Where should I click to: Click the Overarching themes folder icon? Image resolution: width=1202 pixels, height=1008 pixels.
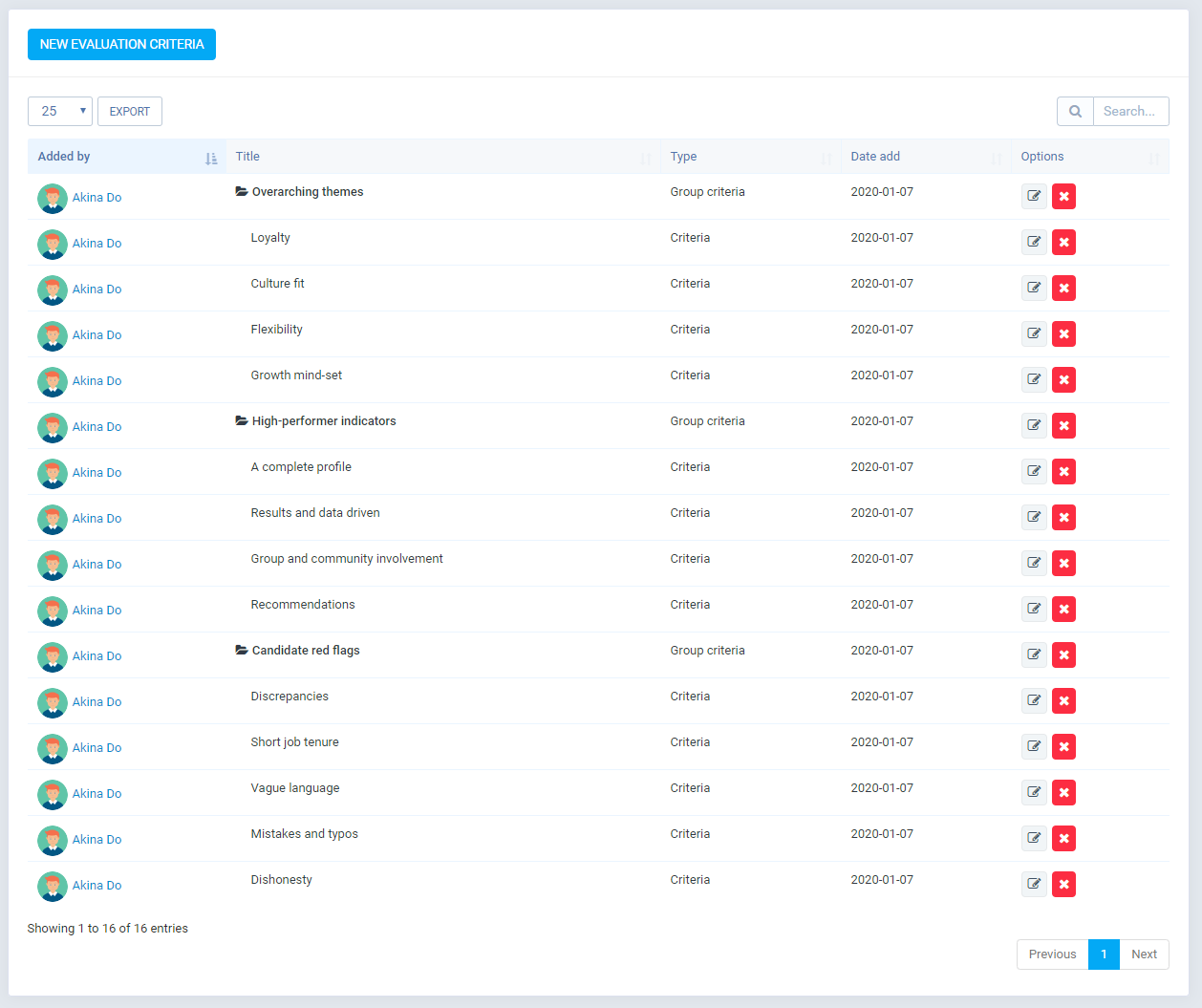click(x=242, y=192)
